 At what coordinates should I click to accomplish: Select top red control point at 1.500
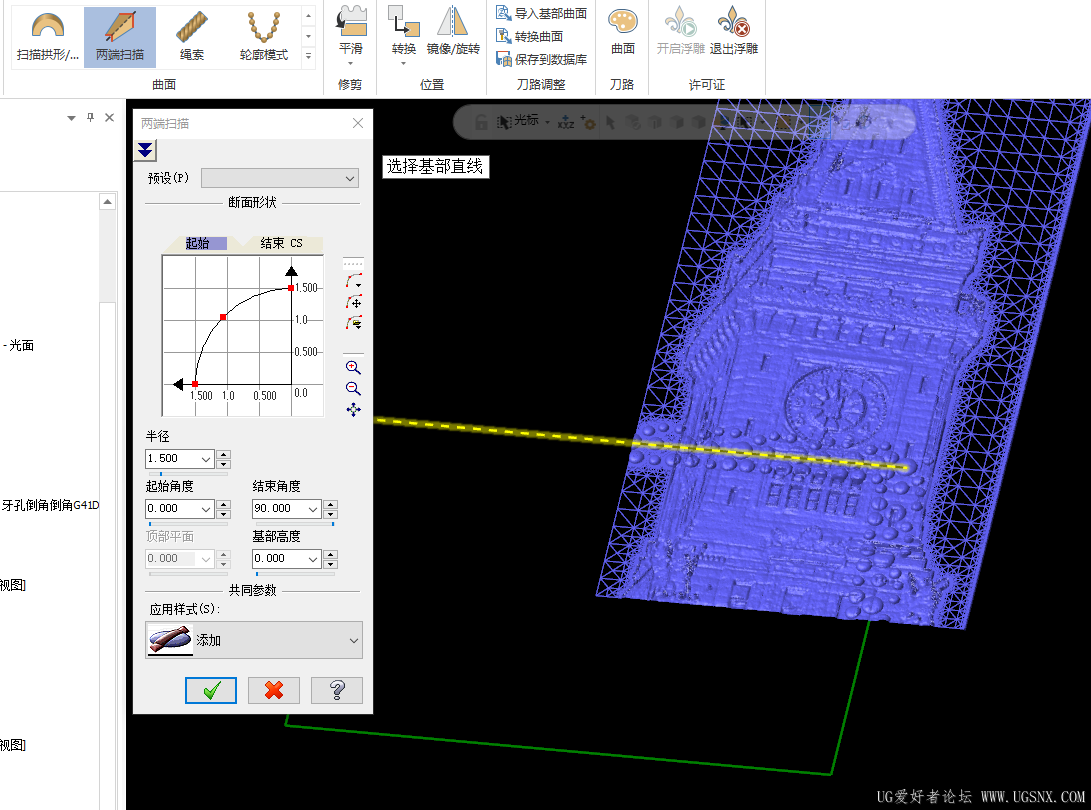pyautogui.click(x=291, y=287)
